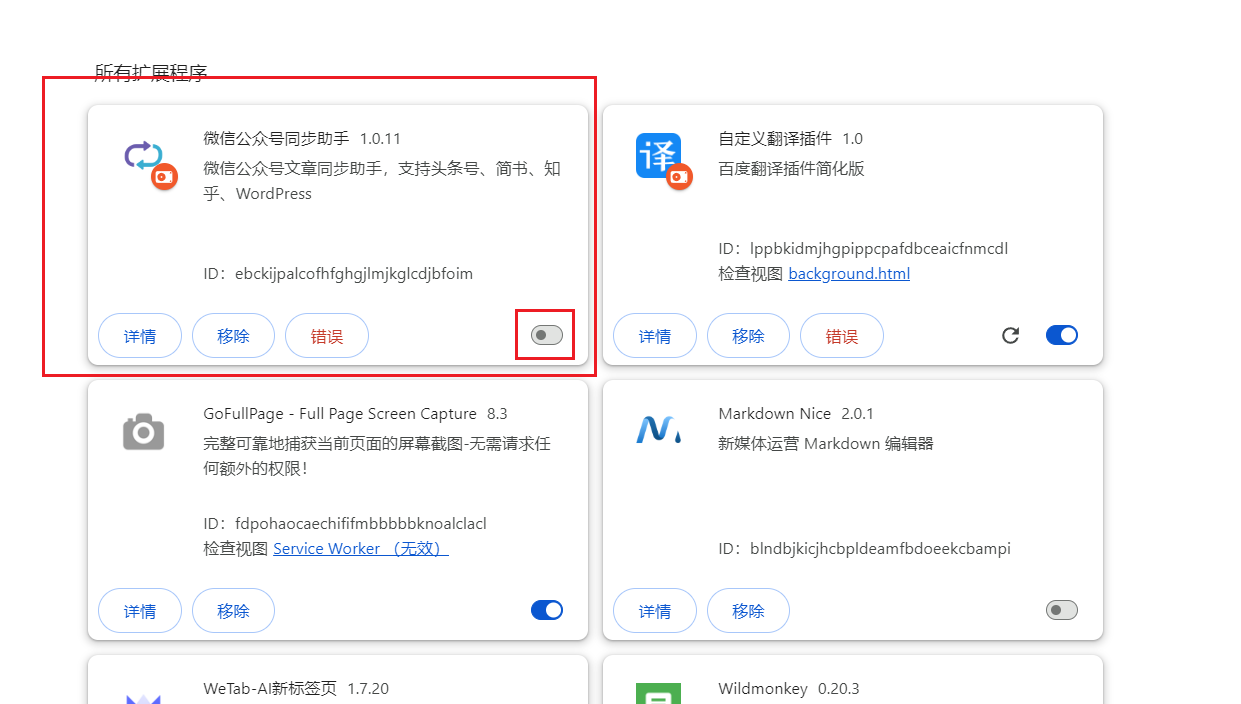This screenshot has width=1241, height=704.
Task: Turn off the GoFullPage extension toggle
Action: pyautogui.click(x=547, y=610)
